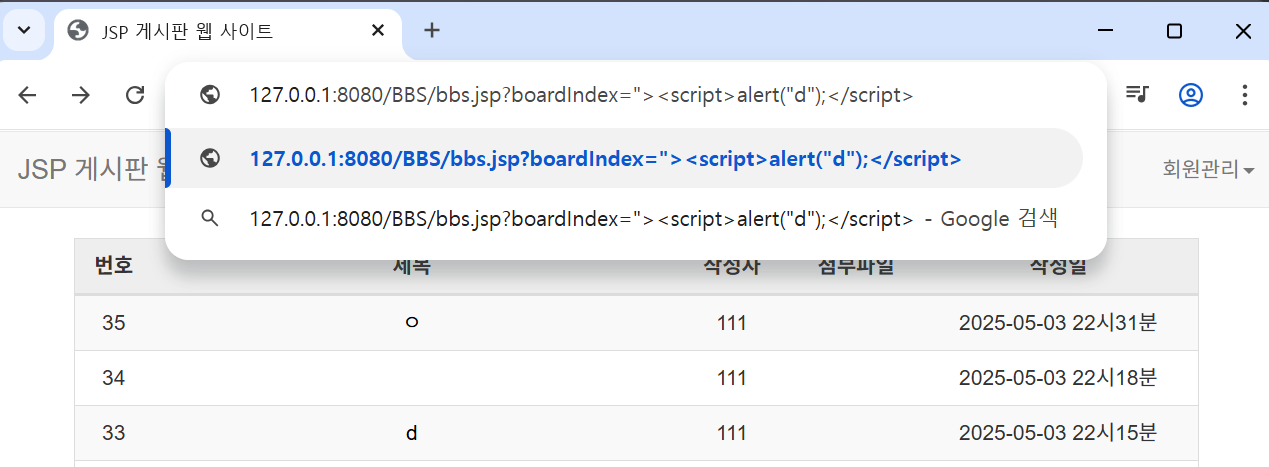The height and width of the screenshot is (467, 1269).
Task: Click date 2025-05-03 22시15분
Action: tap(1058, 433)
